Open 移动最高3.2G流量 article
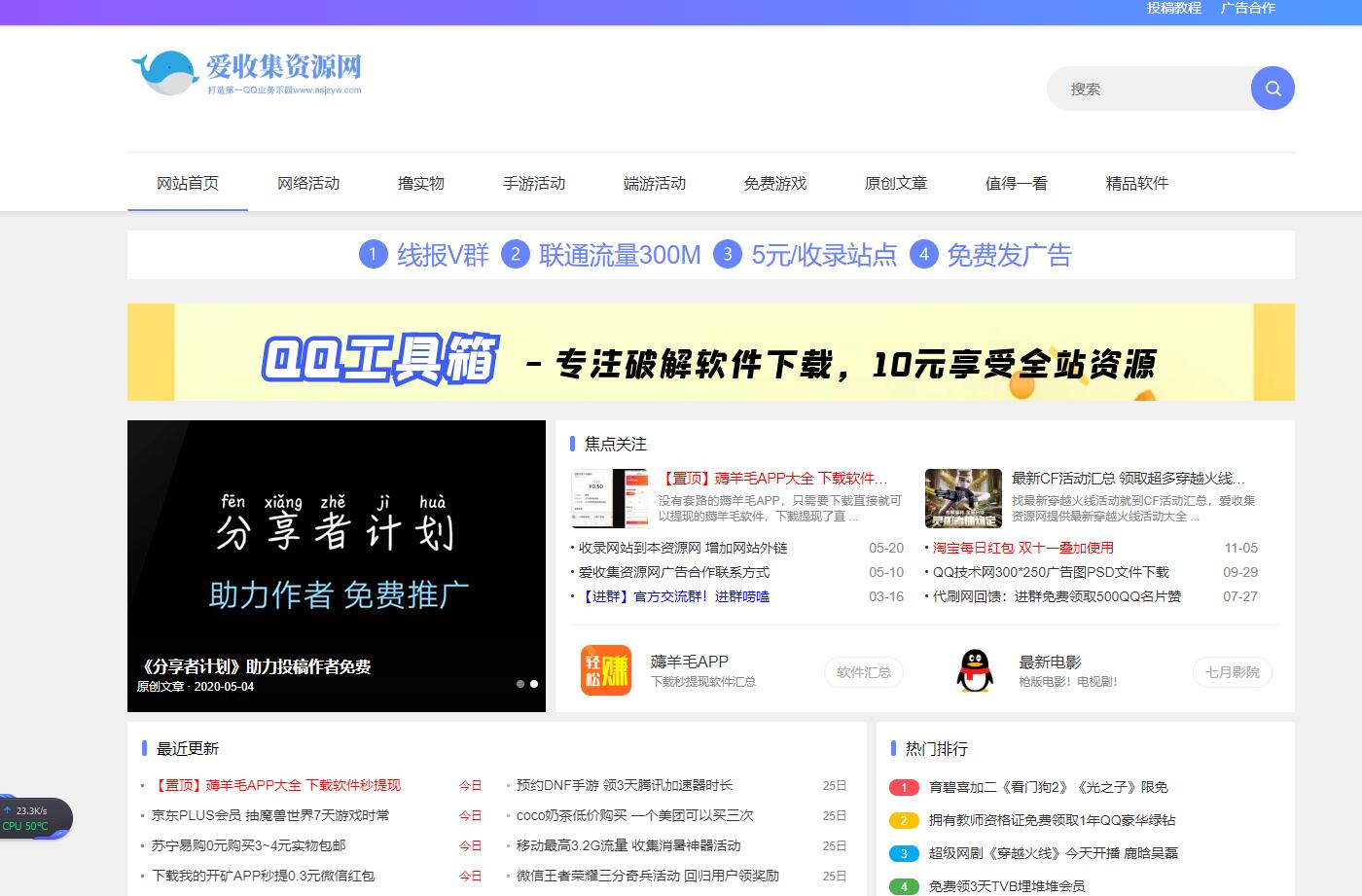Image resolution: width=1362 pixels, height=896 pixels. point(628,845)
